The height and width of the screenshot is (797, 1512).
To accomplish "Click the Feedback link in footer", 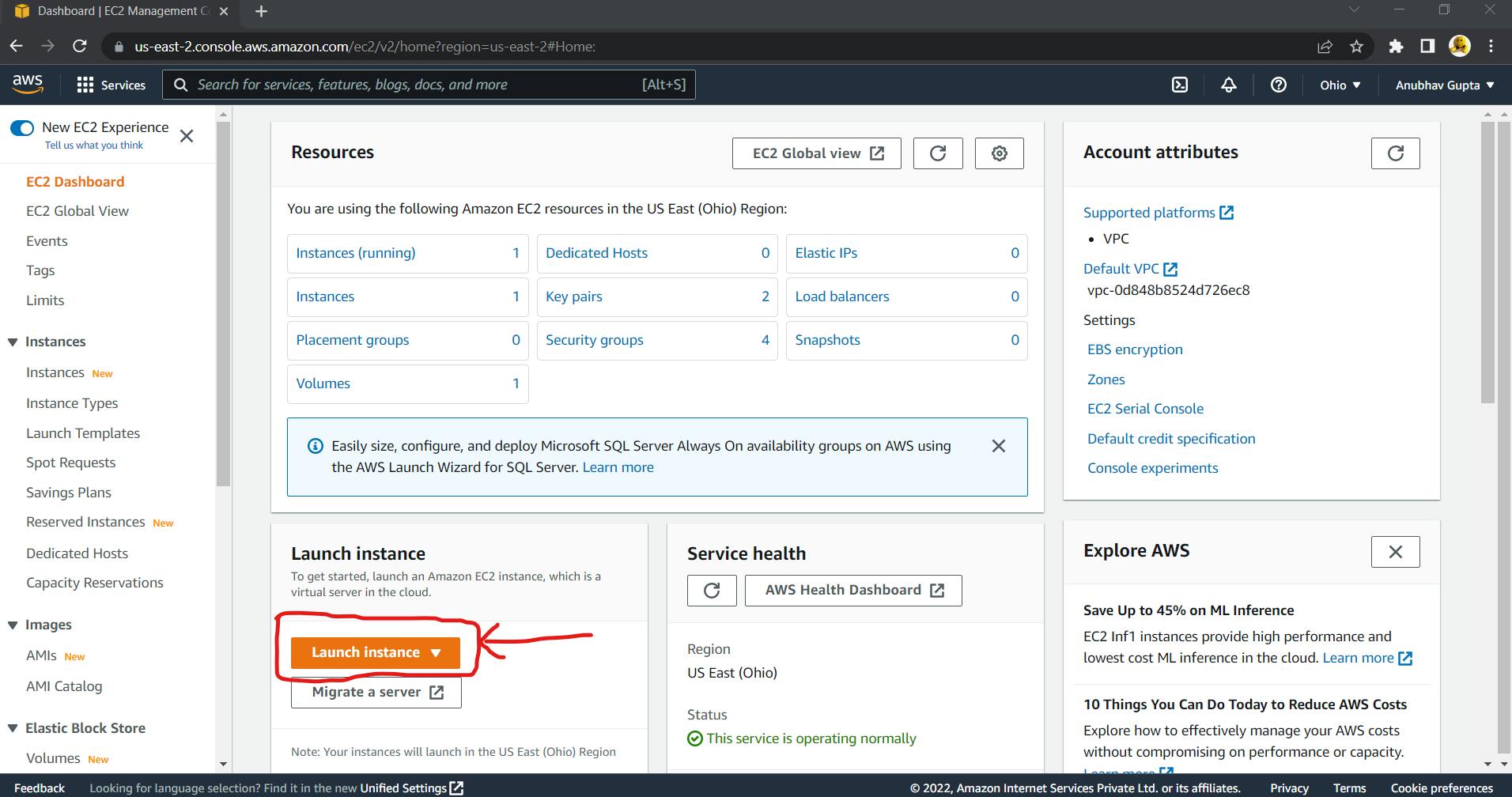I will pyautogui.click(x=40, y=788).
